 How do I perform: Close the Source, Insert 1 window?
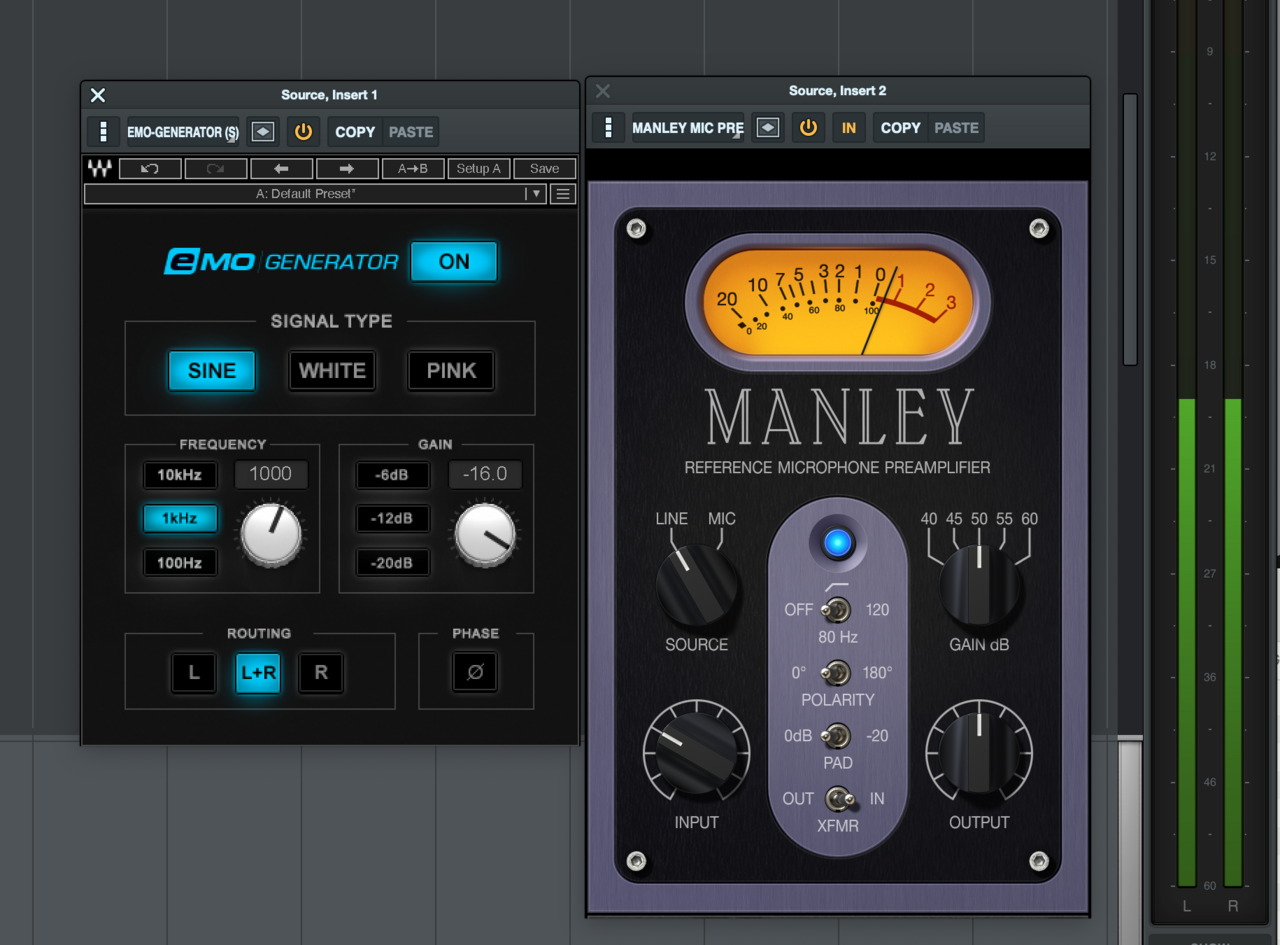(x=98, y=95)
